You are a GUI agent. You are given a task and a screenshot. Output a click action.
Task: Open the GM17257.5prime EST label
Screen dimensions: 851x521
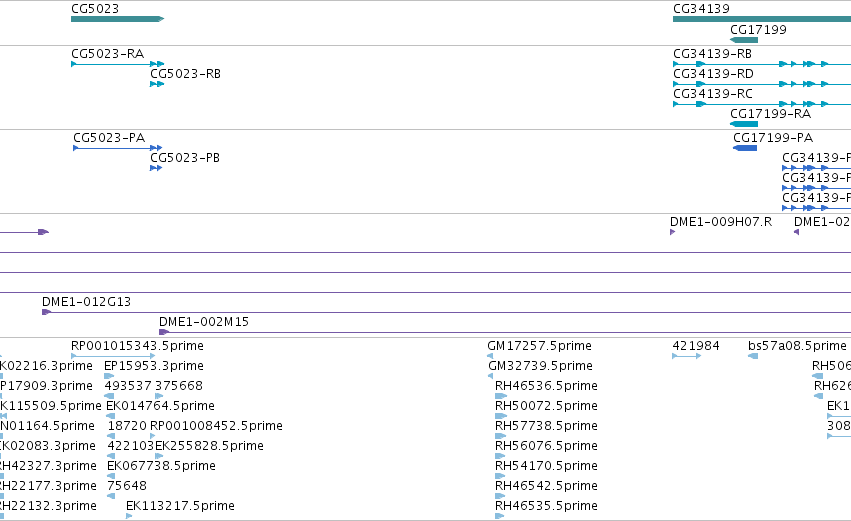pos(539,346)
